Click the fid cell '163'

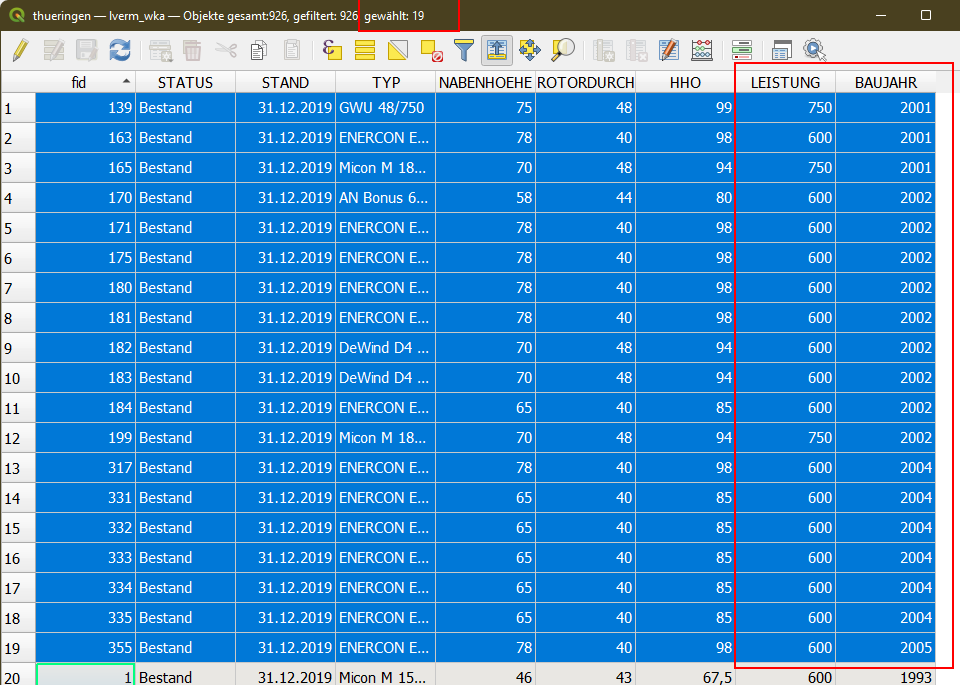tap(86, 138)
